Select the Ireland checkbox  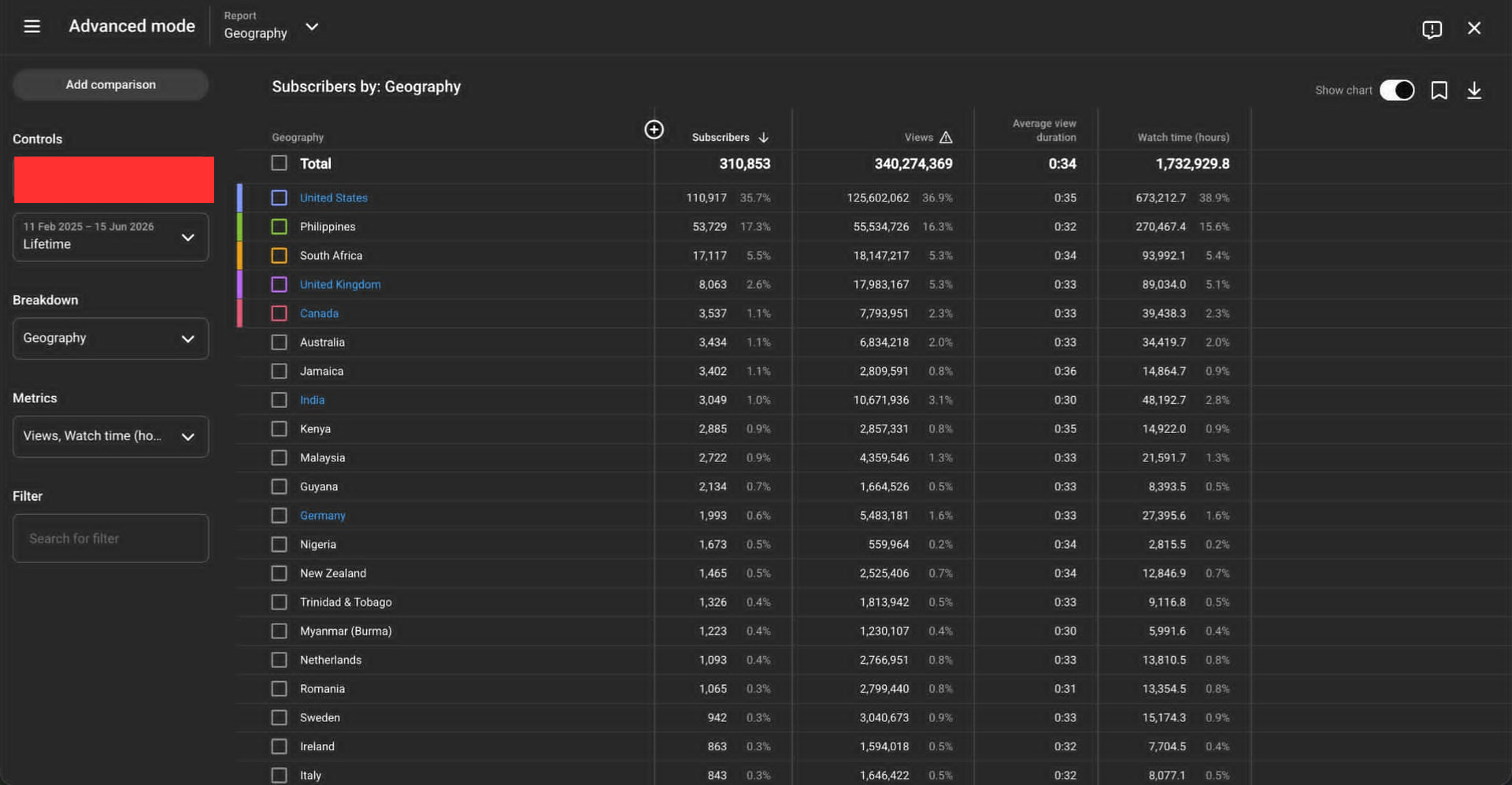click(279, 746)
